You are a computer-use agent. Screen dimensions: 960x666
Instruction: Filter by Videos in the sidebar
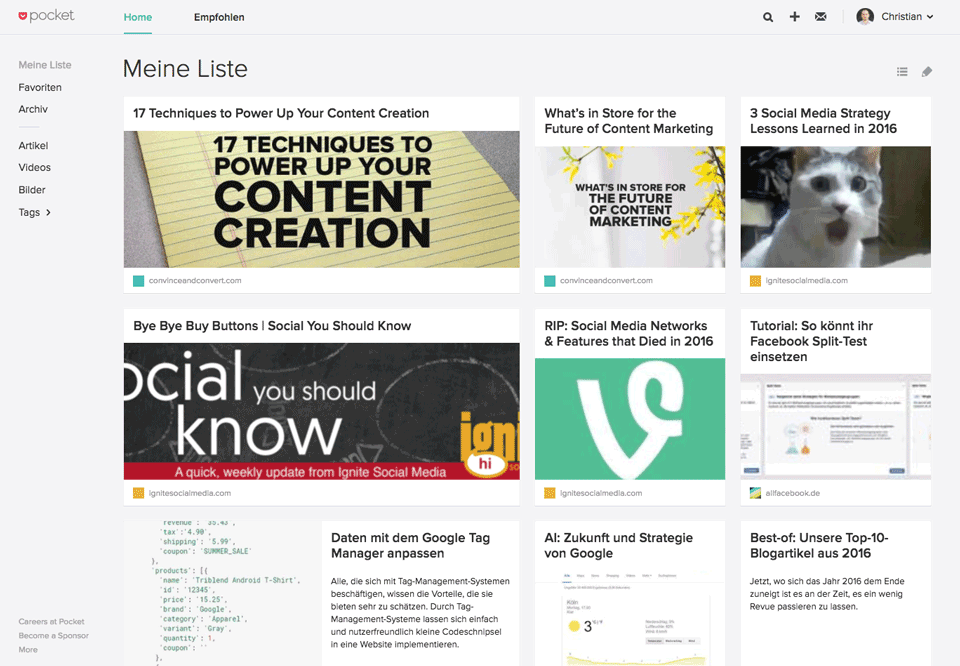[34, 168]
